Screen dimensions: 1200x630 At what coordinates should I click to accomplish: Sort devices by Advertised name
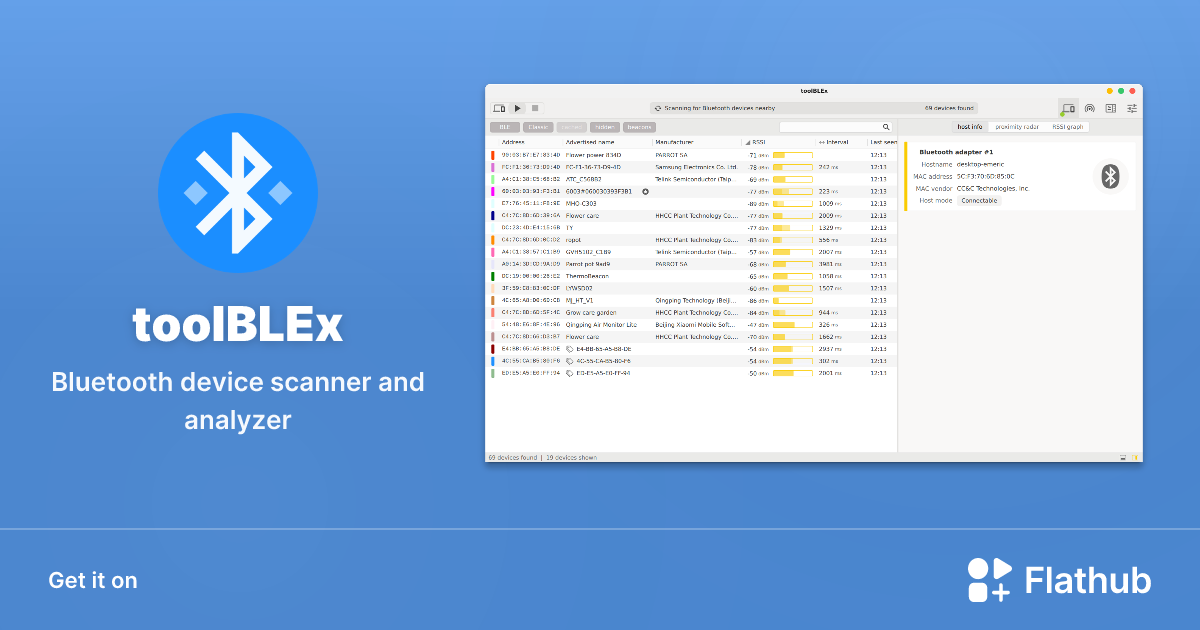[x=590, y=142]
